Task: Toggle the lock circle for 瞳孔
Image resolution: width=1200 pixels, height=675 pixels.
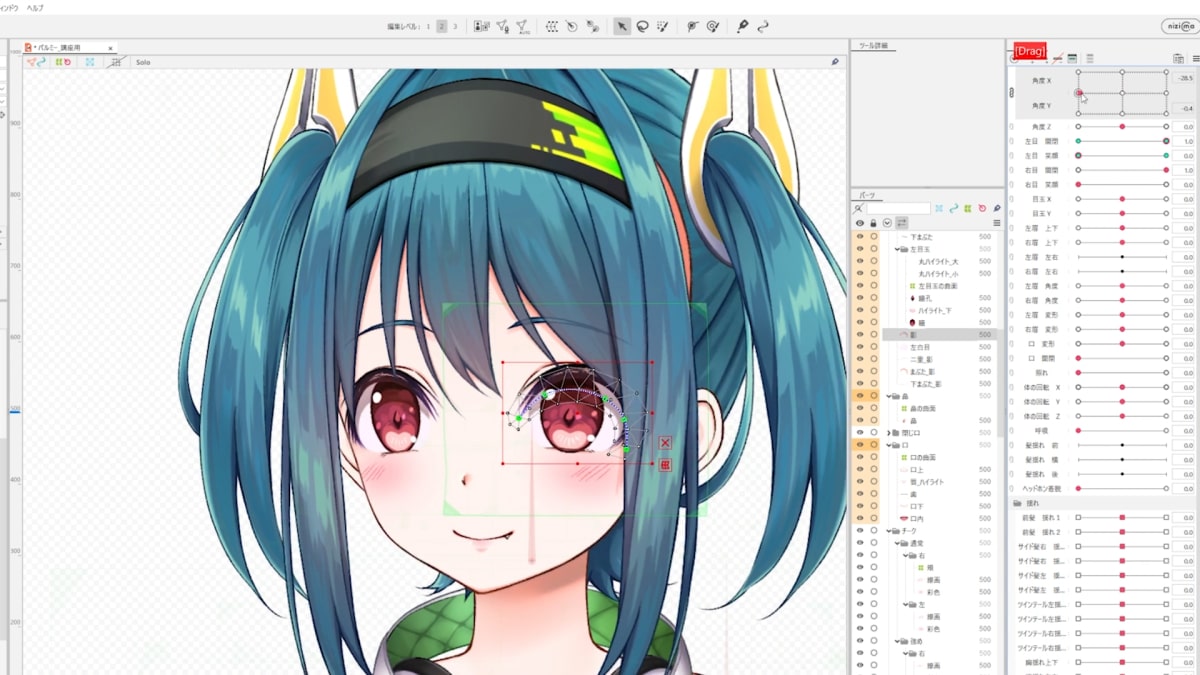Action: [873, 298]
